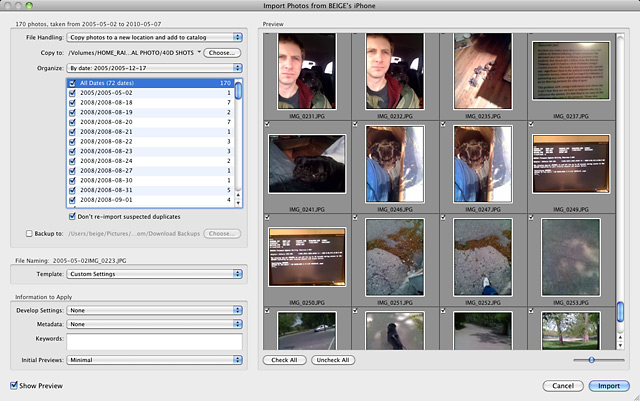Toggle the All Dates checkbox

click(72, 83)
